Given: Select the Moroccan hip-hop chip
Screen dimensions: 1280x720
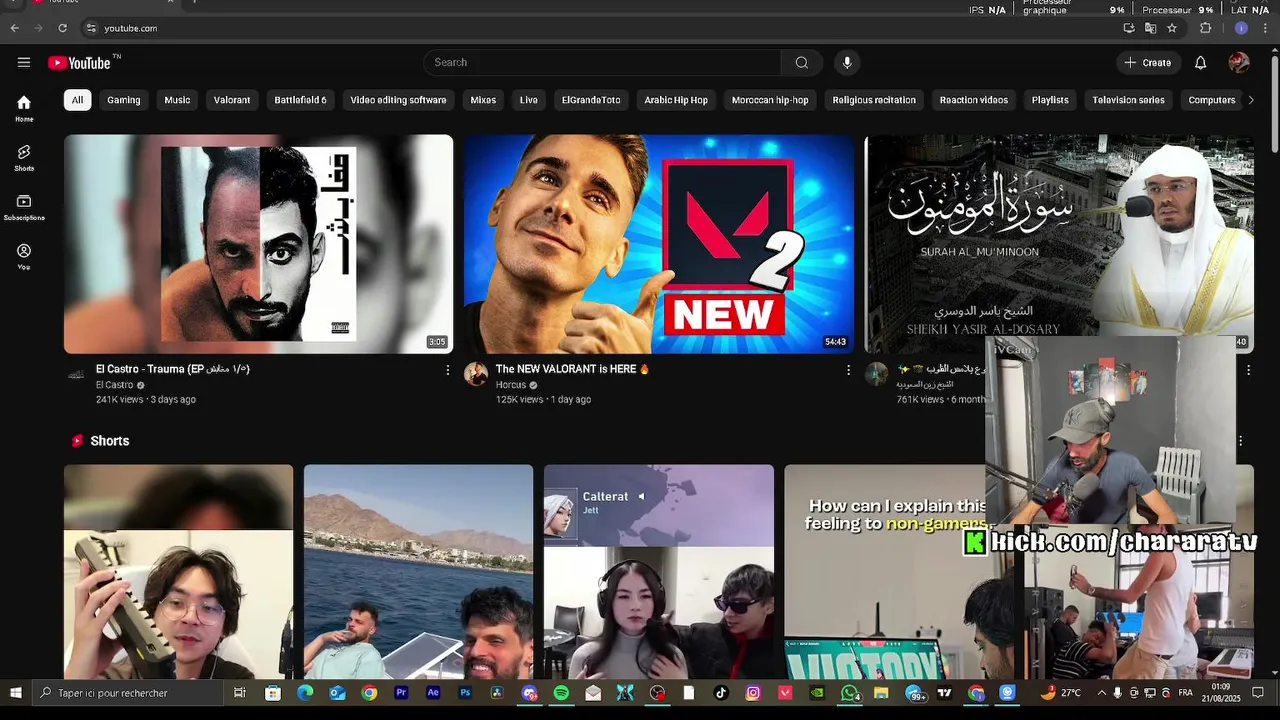Looking at the screenshot, I should tap(770, 100).
